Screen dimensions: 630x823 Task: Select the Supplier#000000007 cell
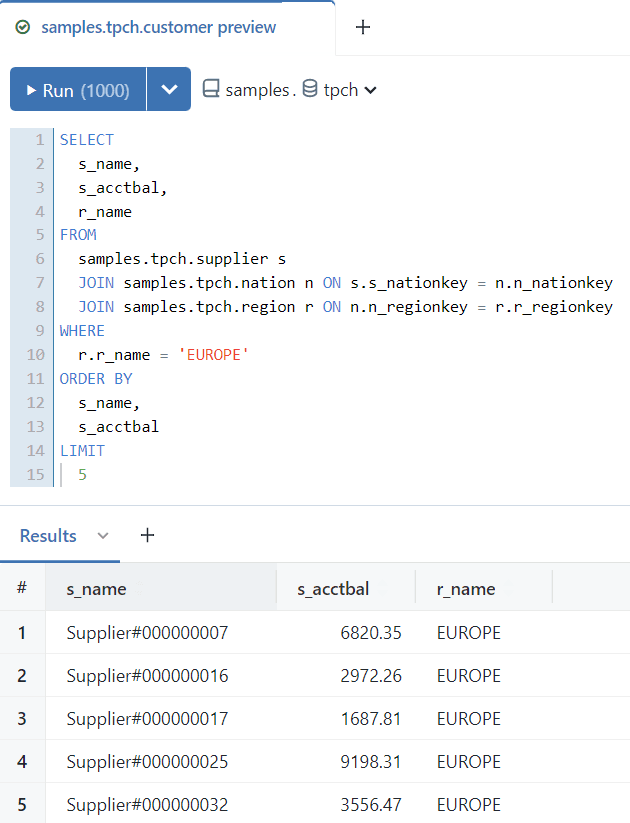point(147,633)
